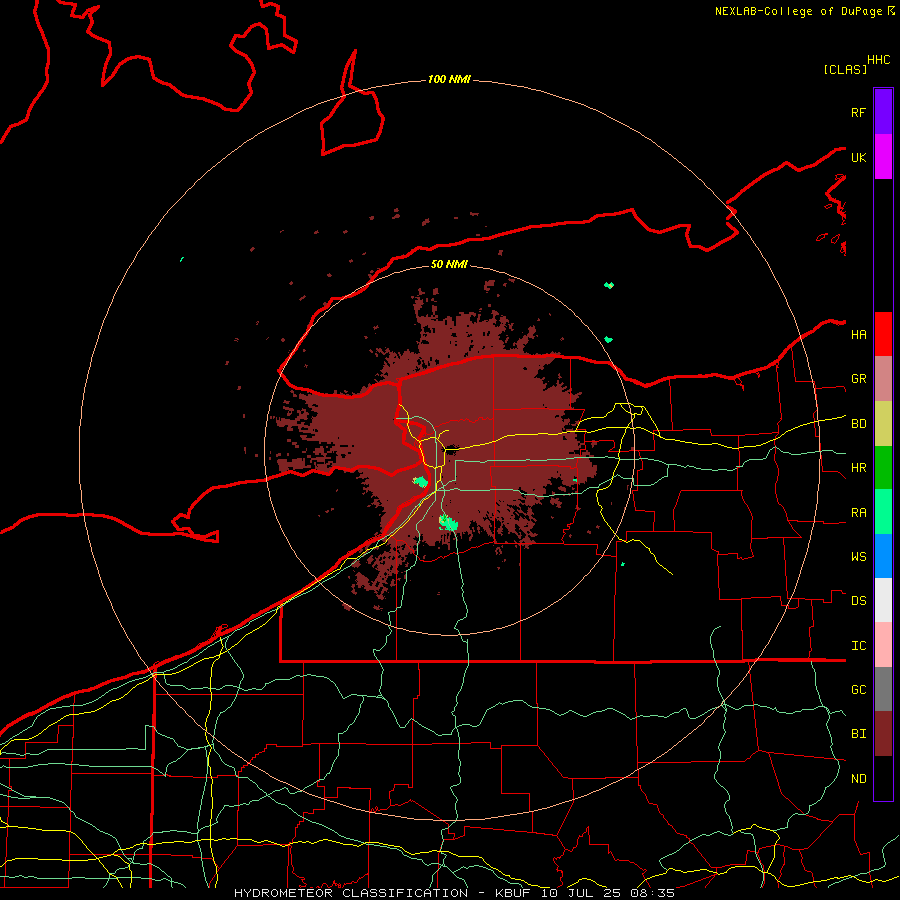Click the ND legend label
This screenshot has width=900, height=900.
click(x=858, y=778)
